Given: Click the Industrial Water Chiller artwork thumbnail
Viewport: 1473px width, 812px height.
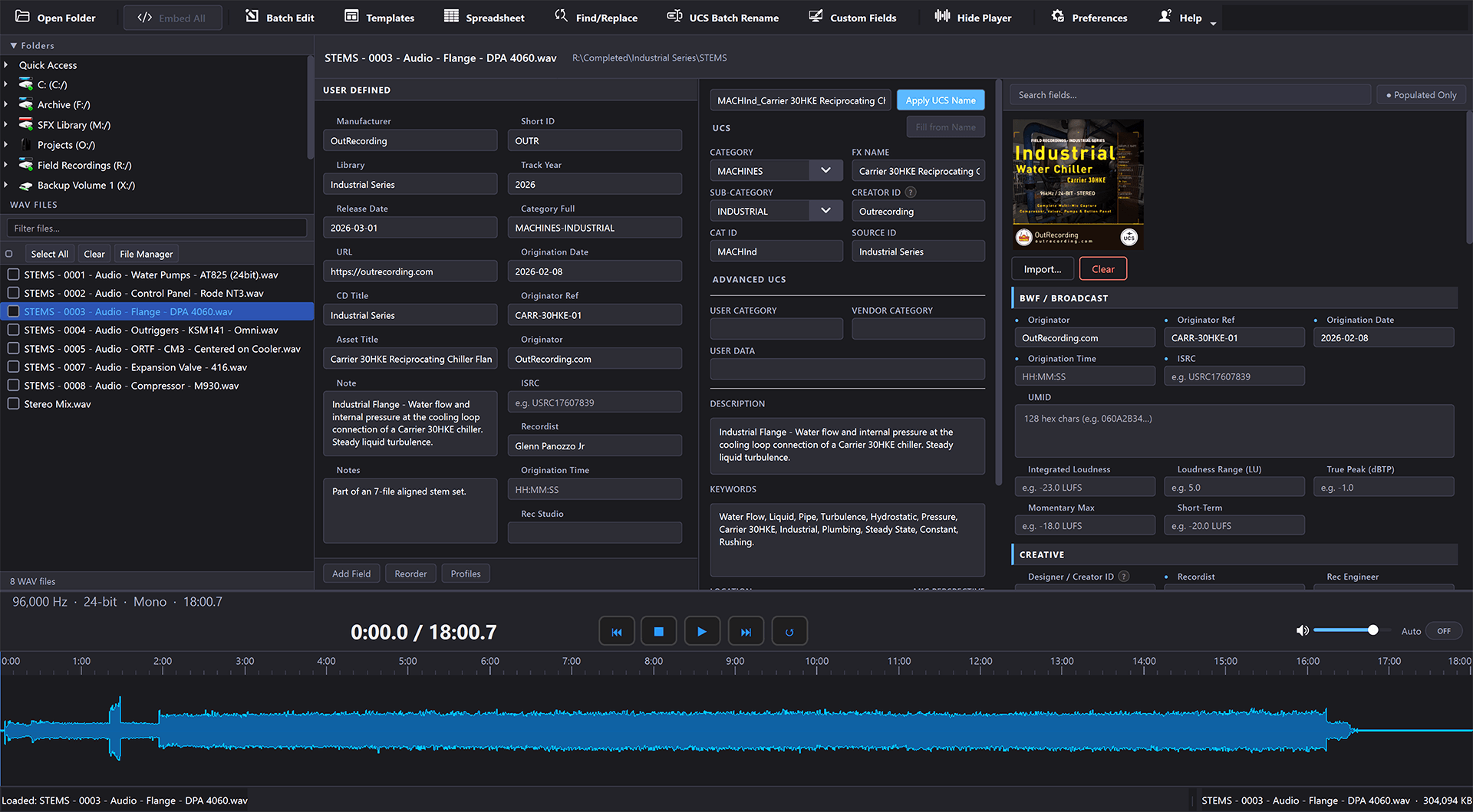Looking at the screenshot, I should 1078,184.
